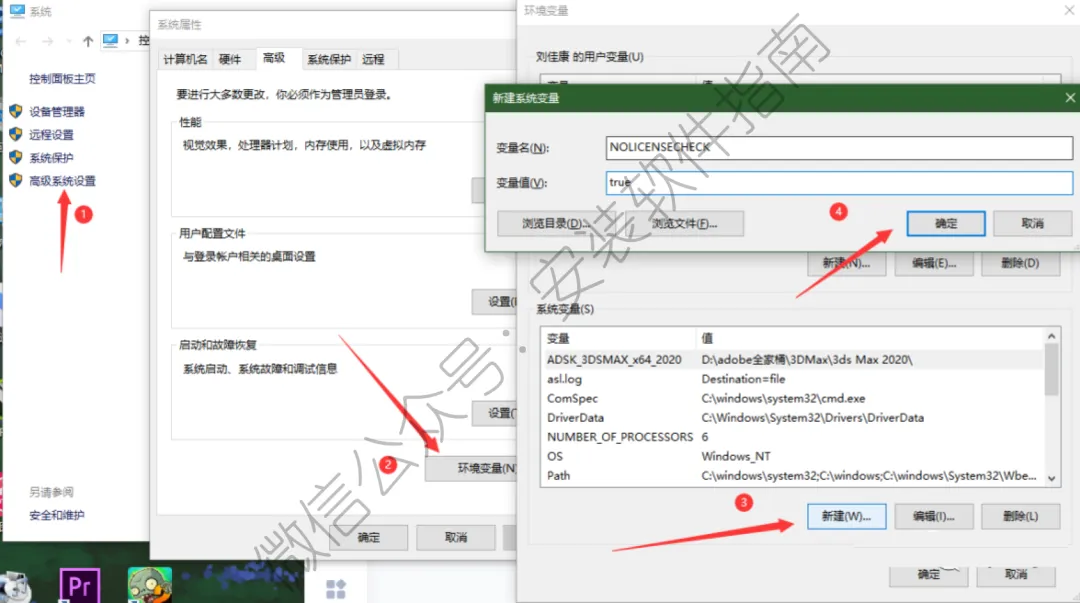Image resolution: width=1080 pixels, height=603 pixels.
Task: Switch to the 远程 tab
Action: pyautogui.click(x=373, y=59)
